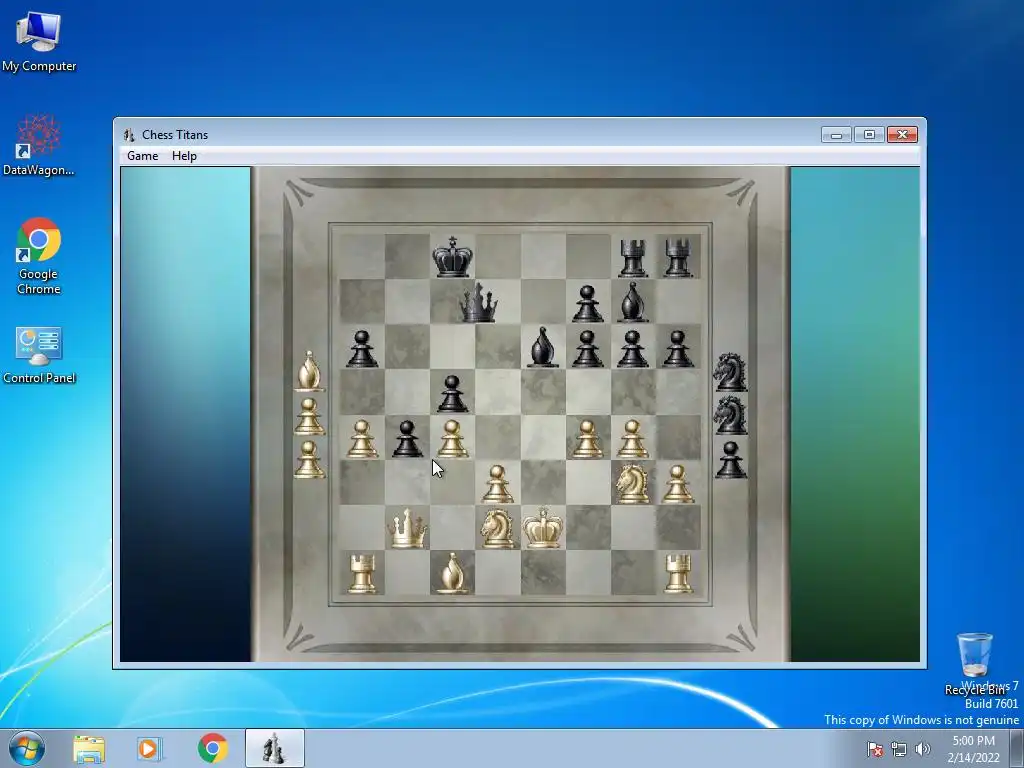This screenshot has width=1024, height=768.
Task: Select the black king on c8
Action: (453, 257)
